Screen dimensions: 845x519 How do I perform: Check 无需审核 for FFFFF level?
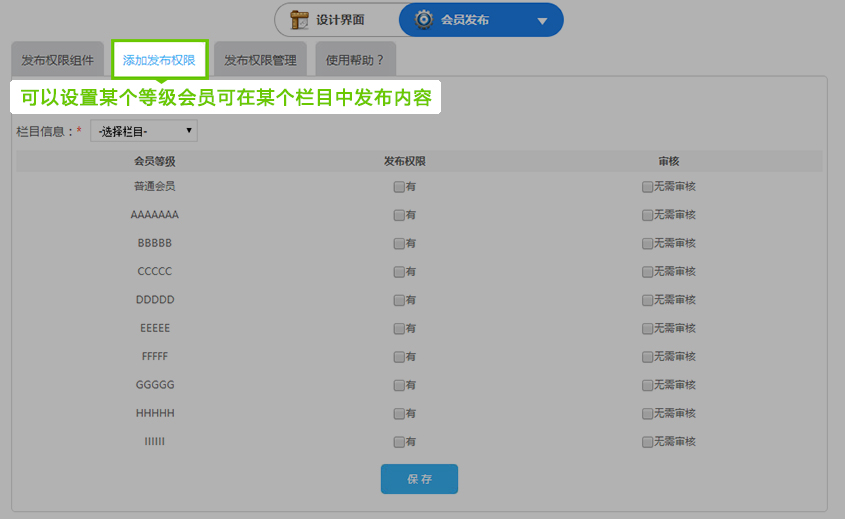coord(647,357)
